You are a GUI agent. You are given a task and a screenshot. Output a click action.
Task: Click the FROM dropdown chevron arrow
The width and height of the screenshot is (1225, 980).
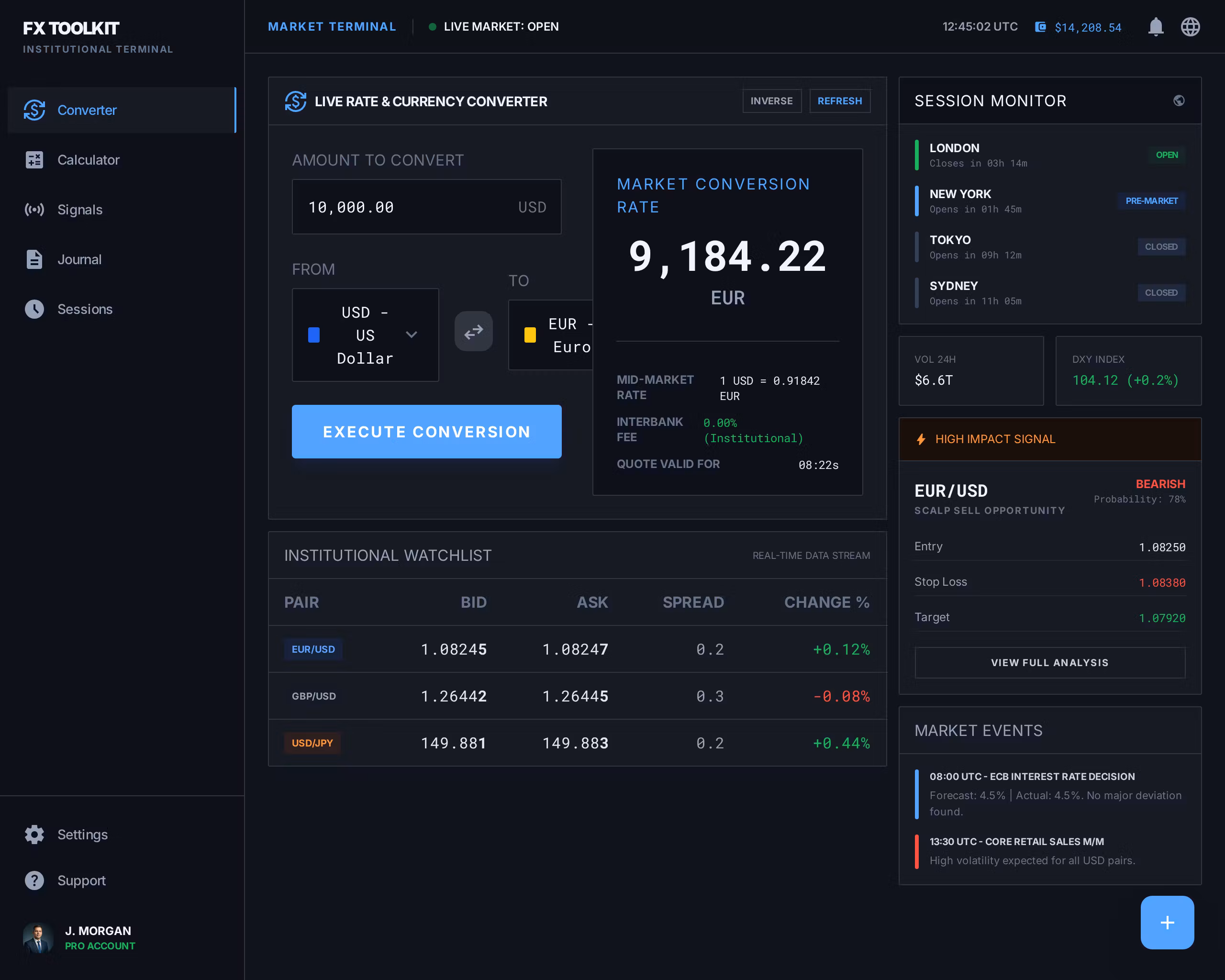[412, 334]
